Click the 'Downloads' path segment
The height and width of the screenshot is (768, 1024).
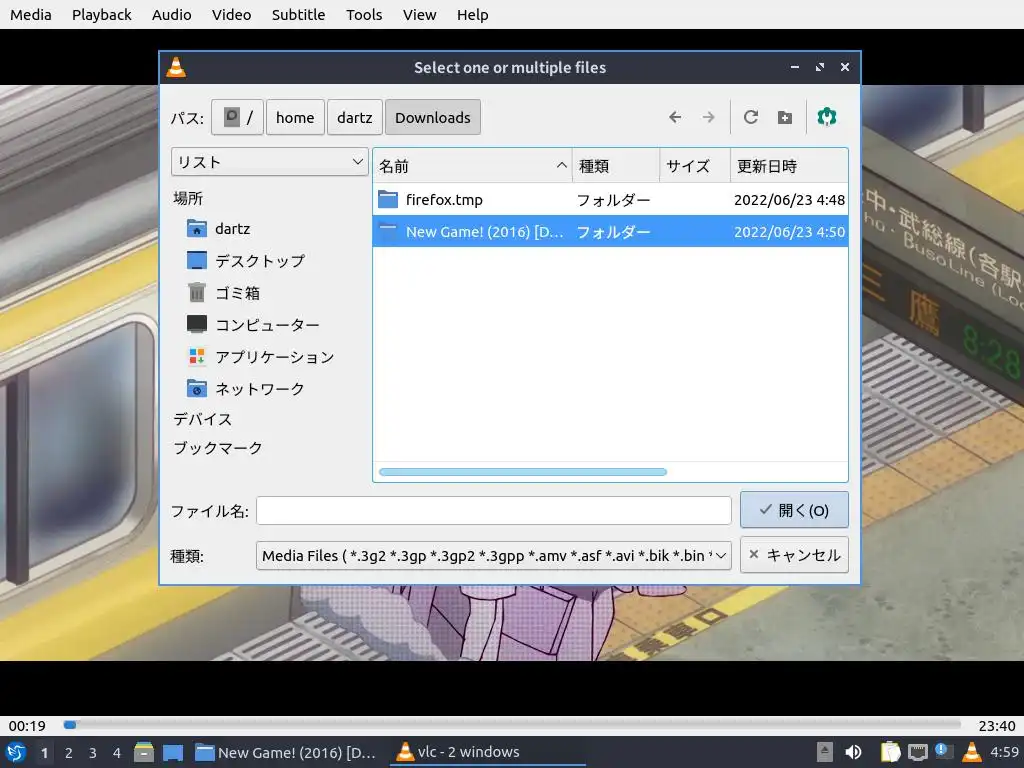coord(432,118)
